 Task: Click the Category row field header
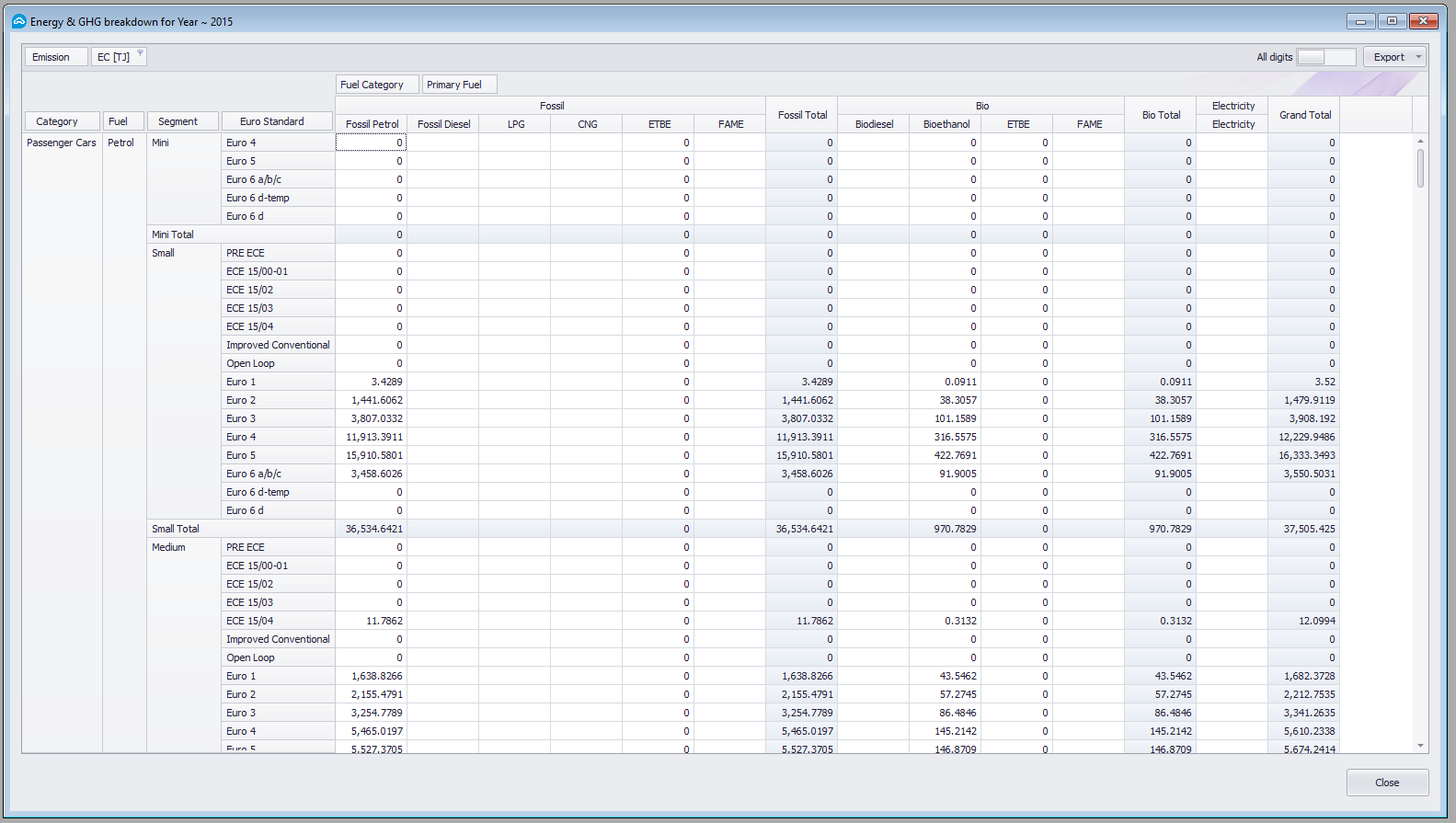tap(62, 121)
